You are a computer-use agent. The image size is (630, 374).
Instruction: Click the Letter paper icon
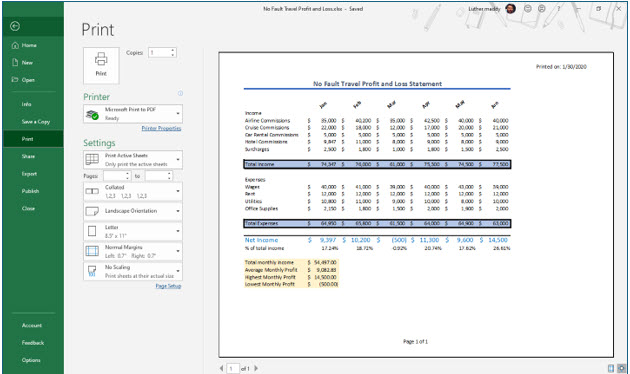[92, 231]
